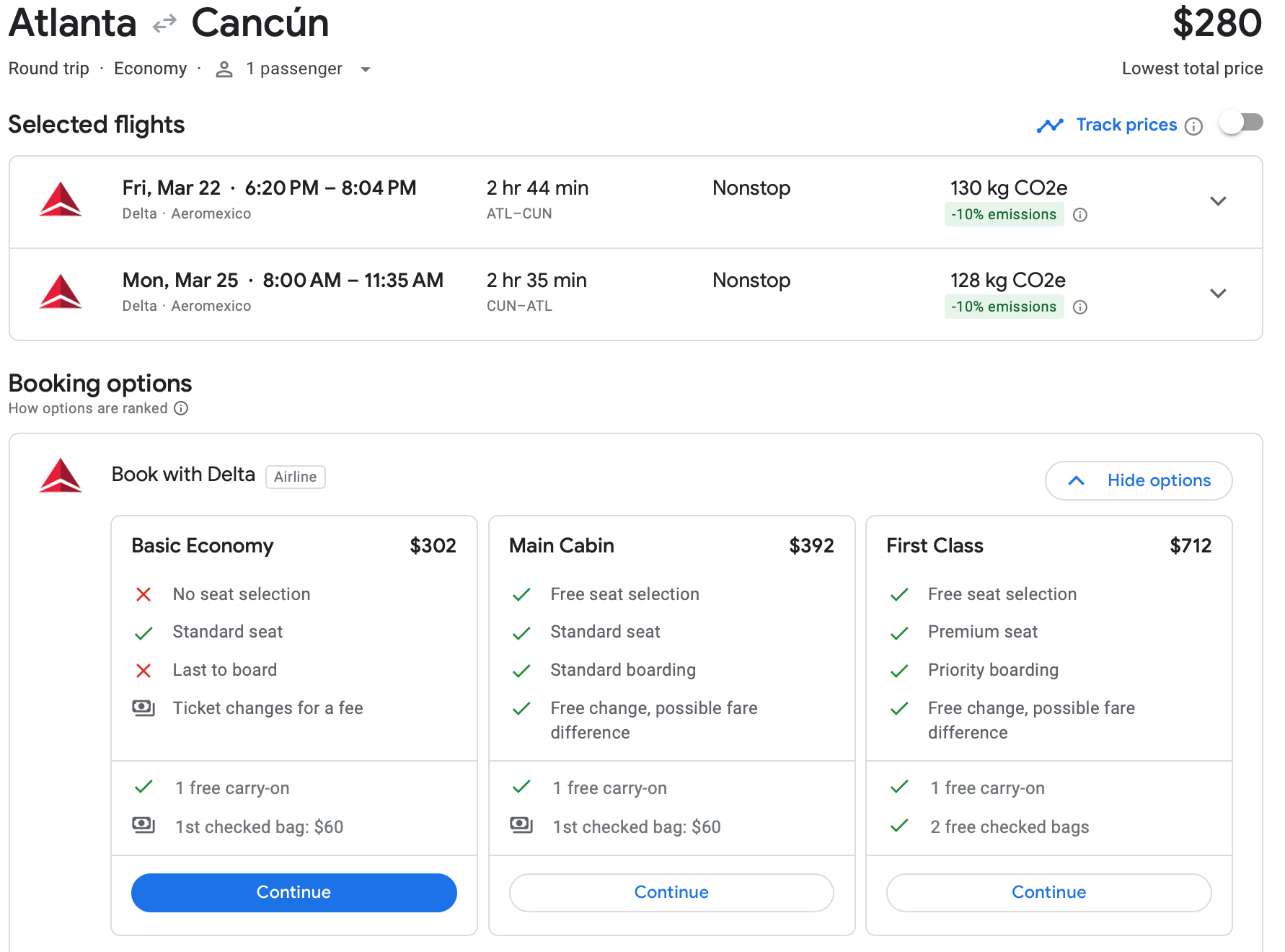Open the 1 passenger dropdown arrow
The image size is (1285, 952).
pos(366,70)
